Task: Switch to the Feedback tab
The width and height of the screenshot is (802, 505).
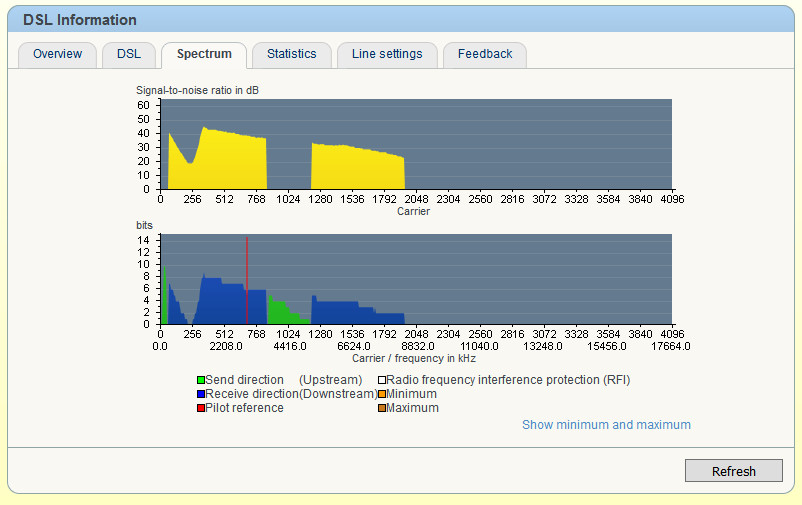Action: point(485,54)
